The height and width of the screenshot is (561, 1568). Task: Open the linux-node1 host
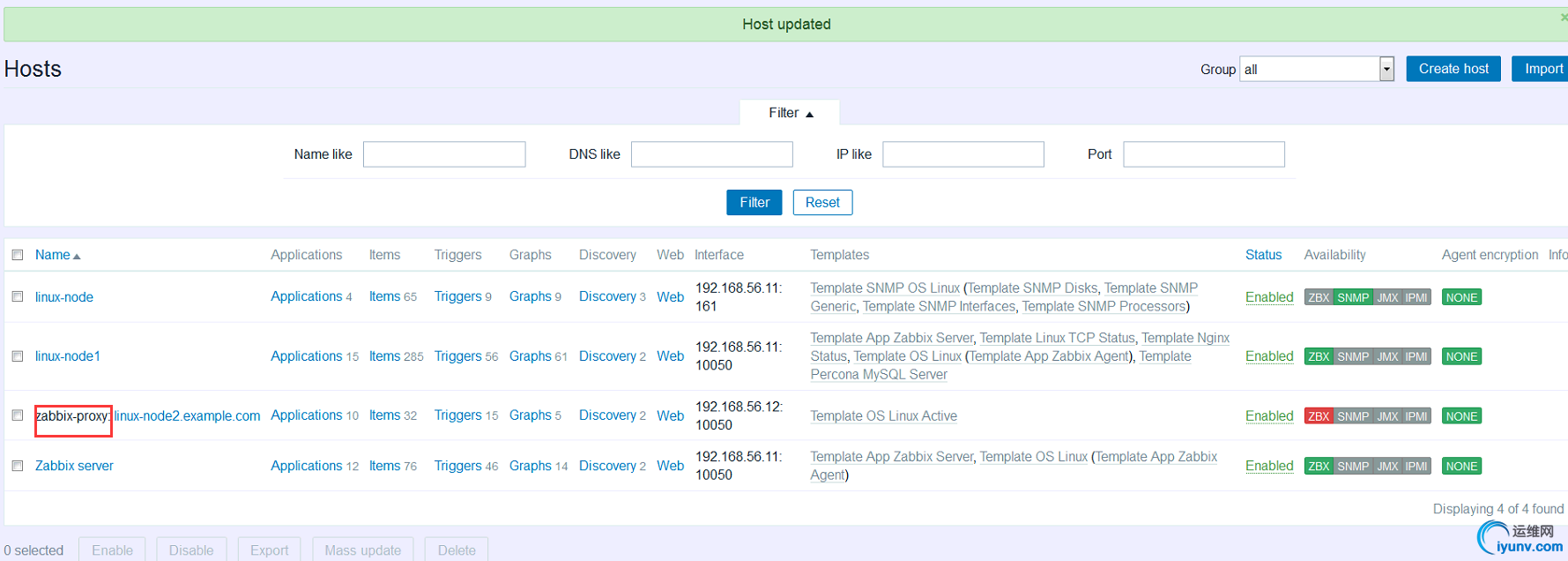[68, 356]
